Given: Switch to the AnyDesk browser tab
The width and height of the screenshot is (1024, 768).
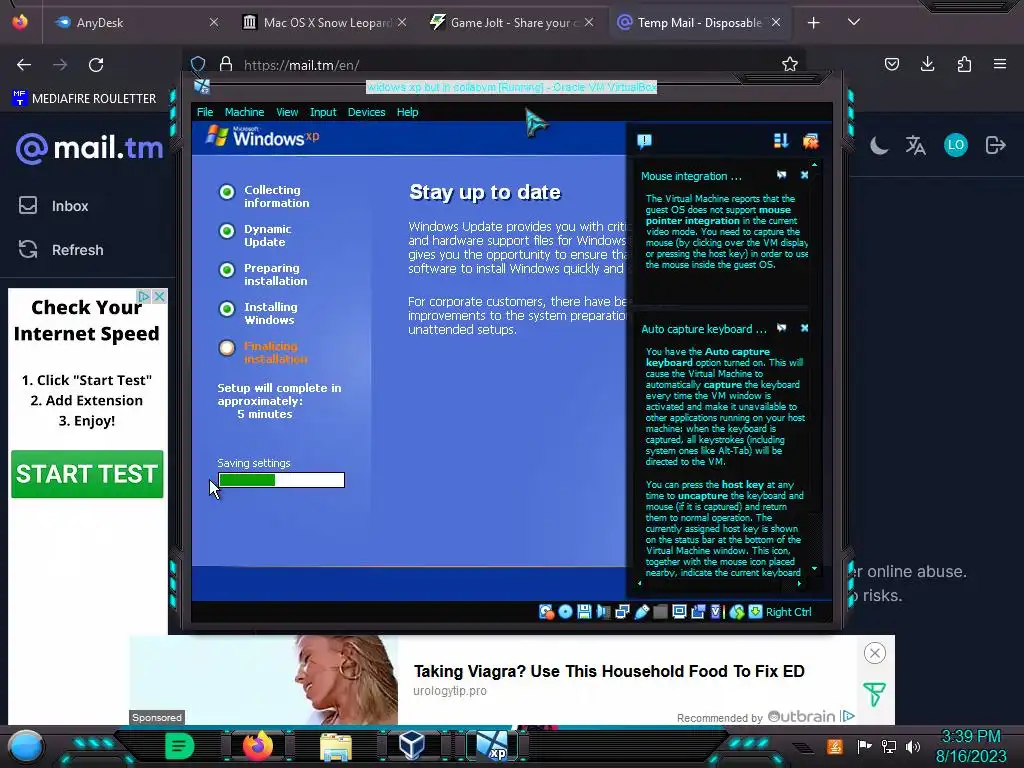Looking at the screenshot, I should pos(136,22).
